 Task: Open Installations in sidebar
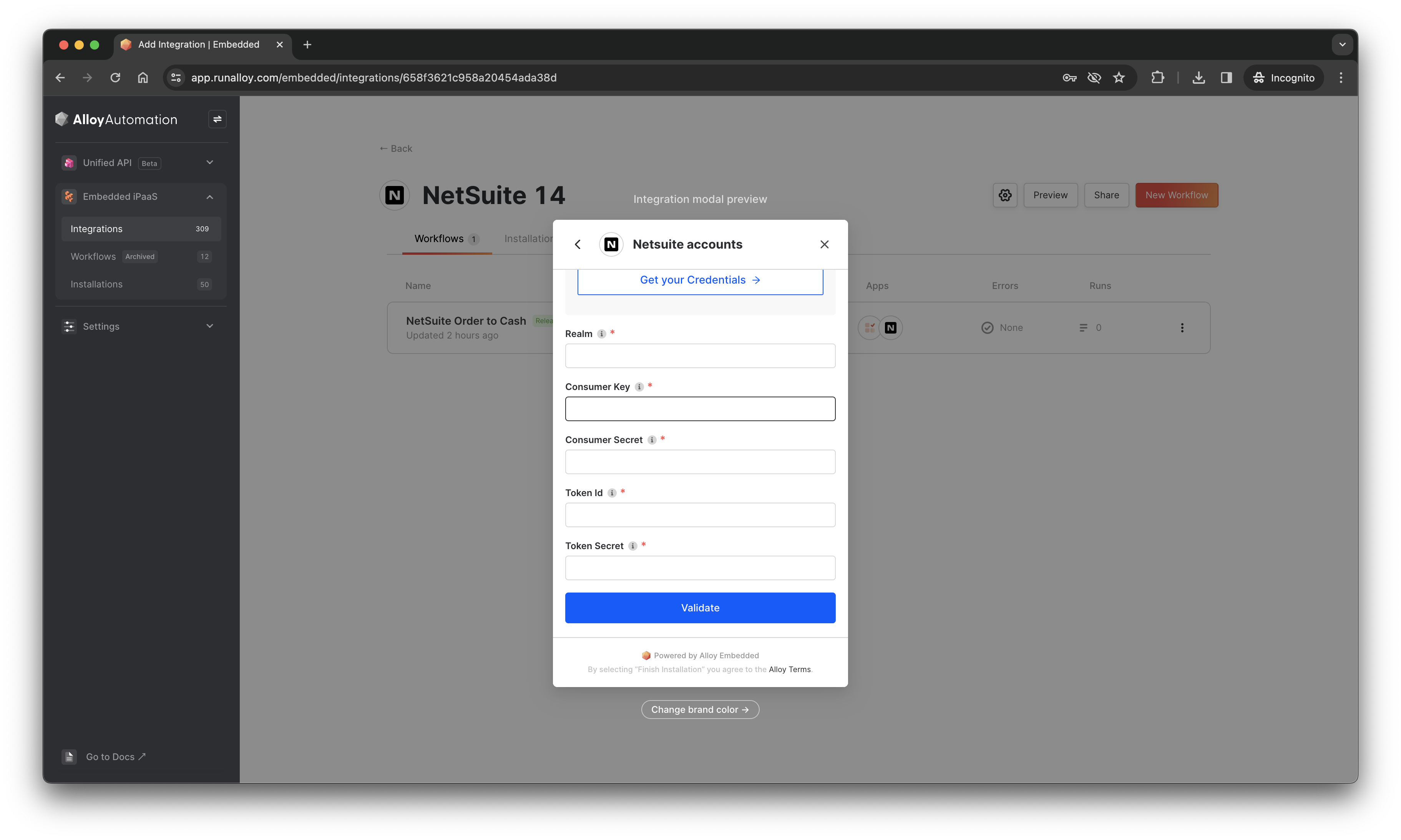[x=96, y=284]
